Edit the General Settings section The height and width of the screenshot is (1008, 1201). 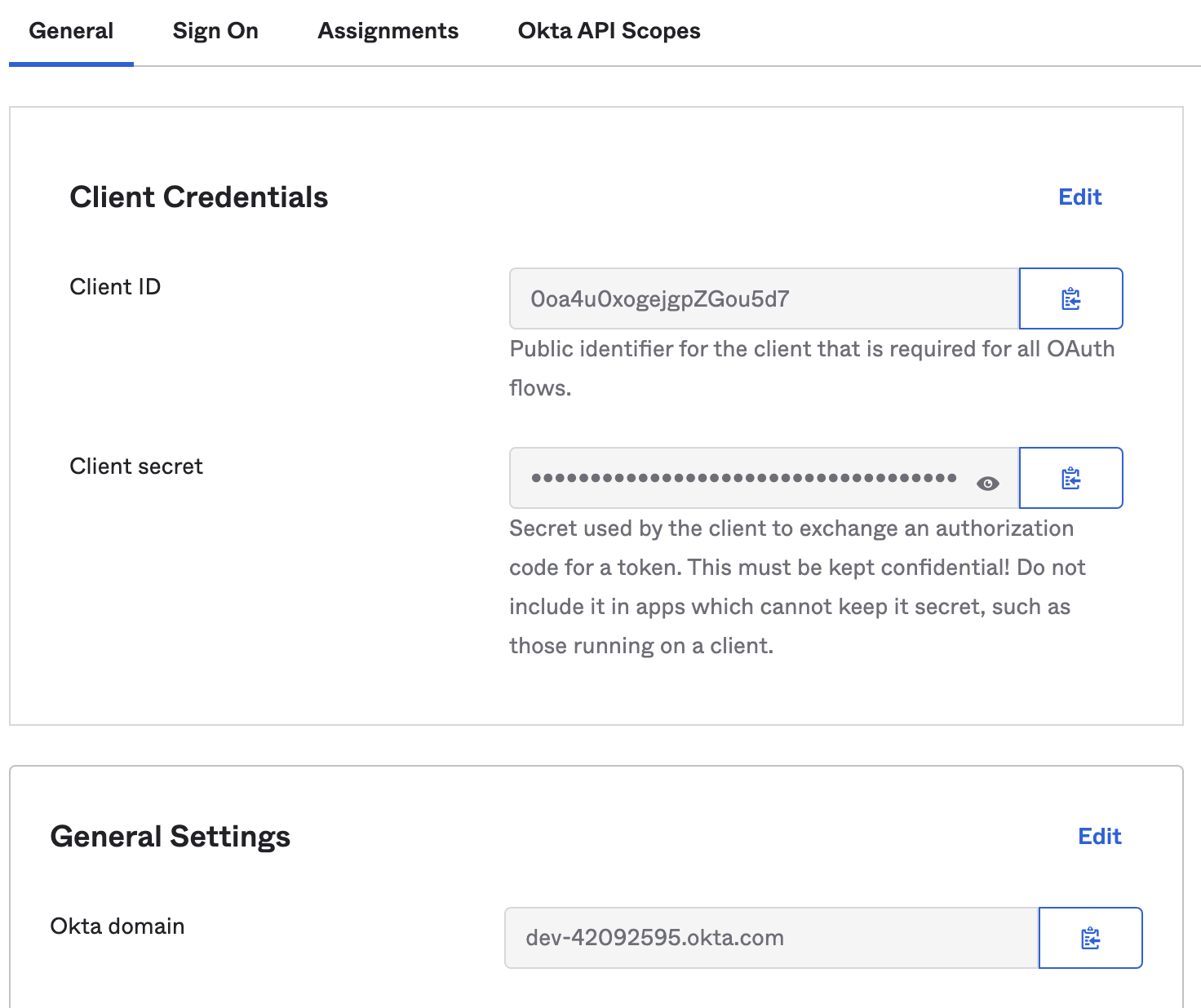[x=1099, y=836]
